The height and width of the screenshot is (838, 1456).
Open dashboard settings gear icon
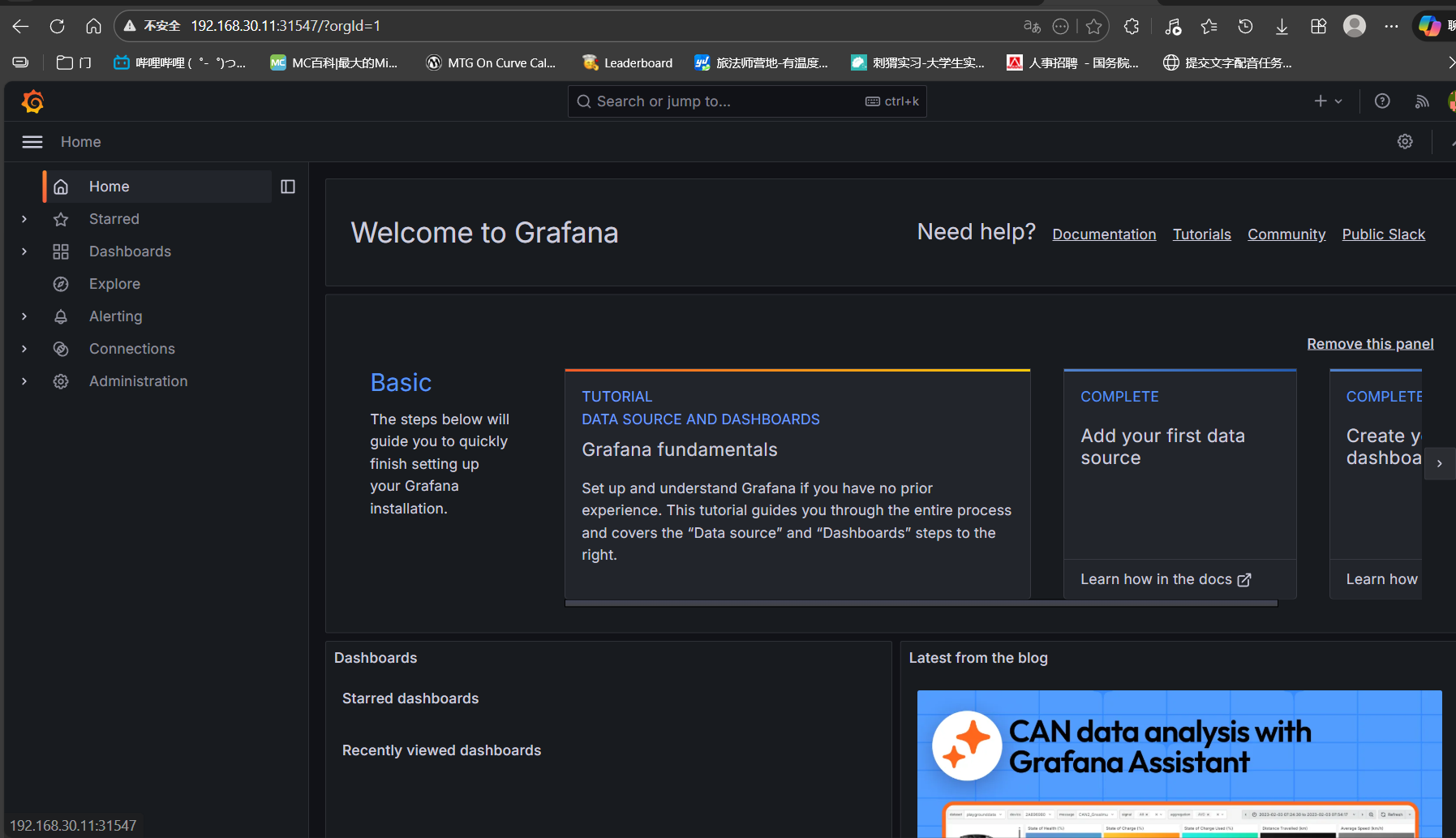[1405, 142]
